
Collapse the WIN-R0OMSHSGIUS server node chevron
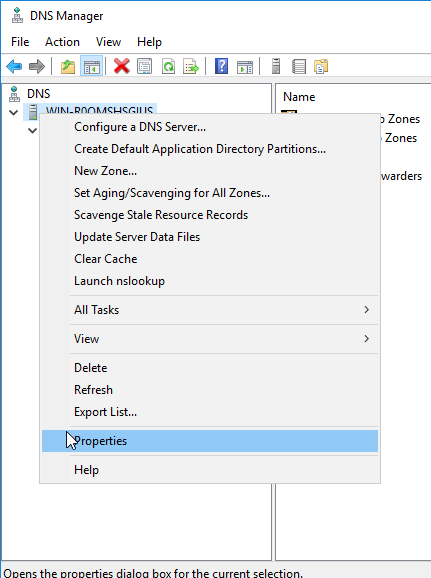(14, 112)
